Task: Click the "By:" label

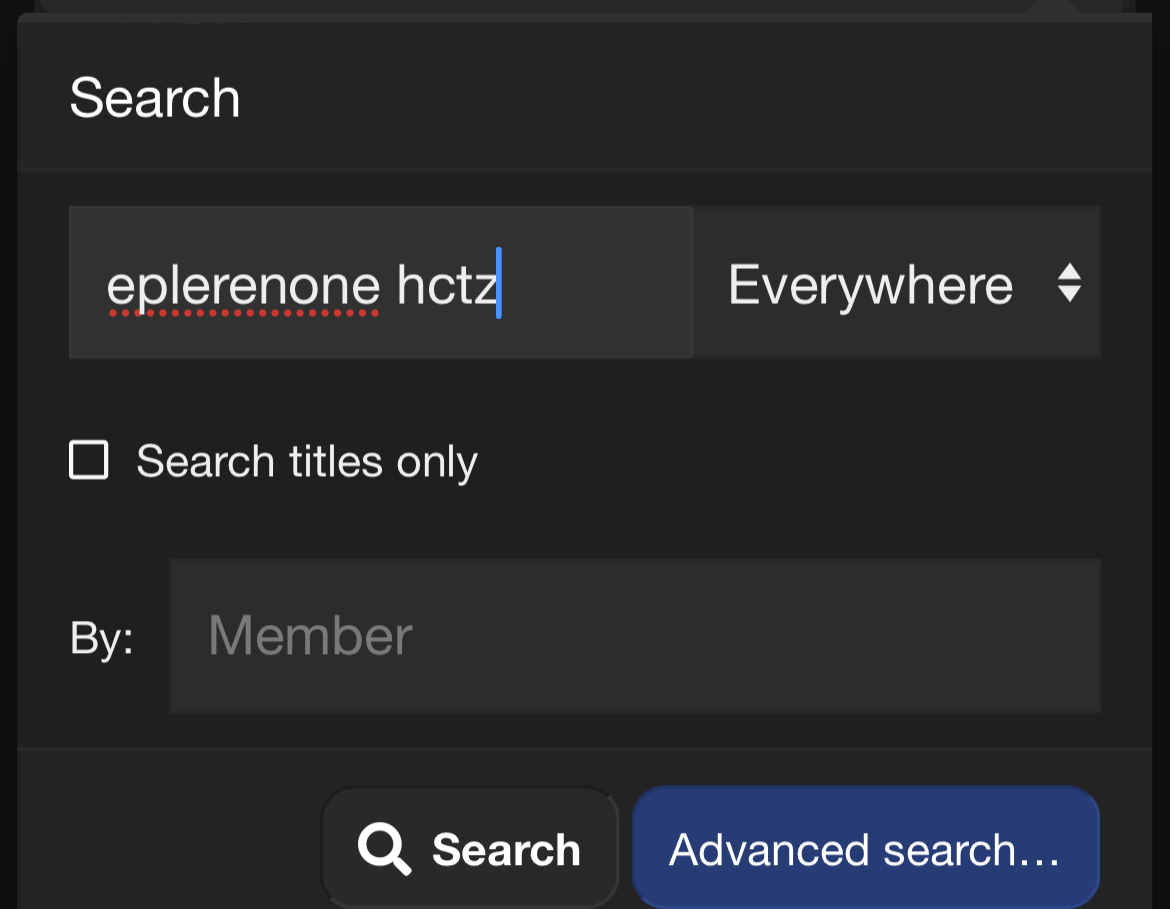Action: click(x=102, y=638)
